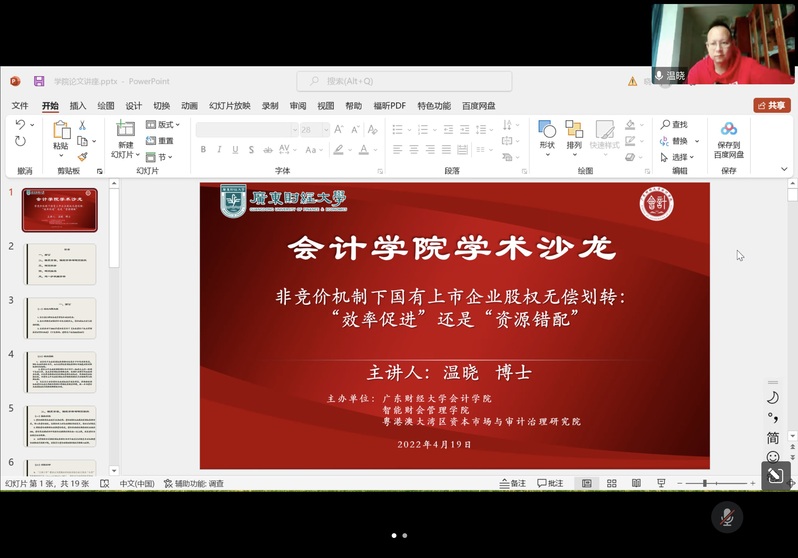Image resolution: width=798 pixels, height=558 pixels.
Task: Unmute the microphone at bottom right
Action: [x=727, y=517]
